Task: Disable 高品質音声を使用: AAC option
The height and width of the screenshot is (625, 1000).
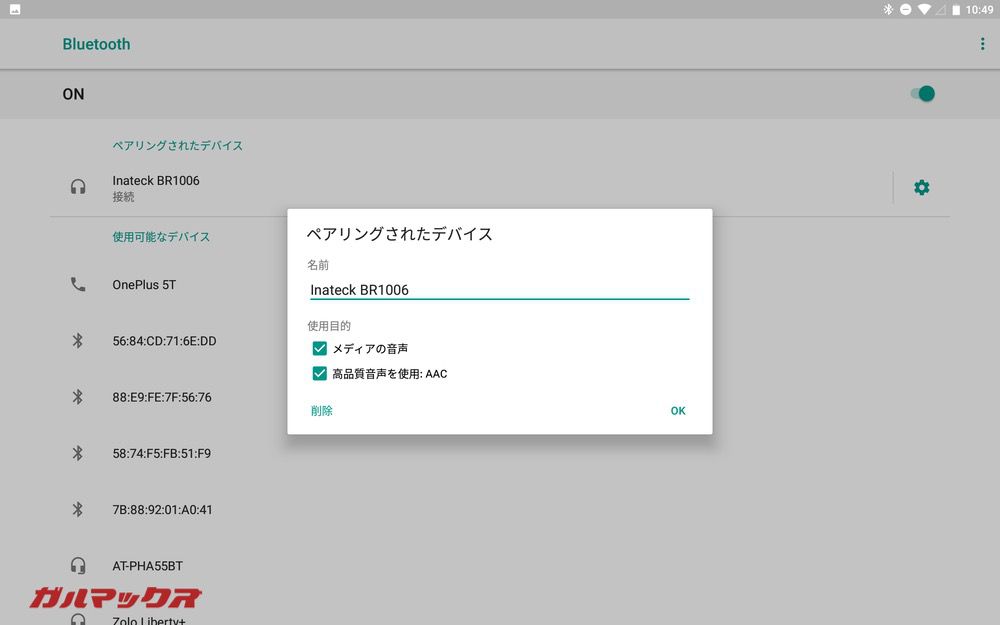Action: (x=319, y=373)
